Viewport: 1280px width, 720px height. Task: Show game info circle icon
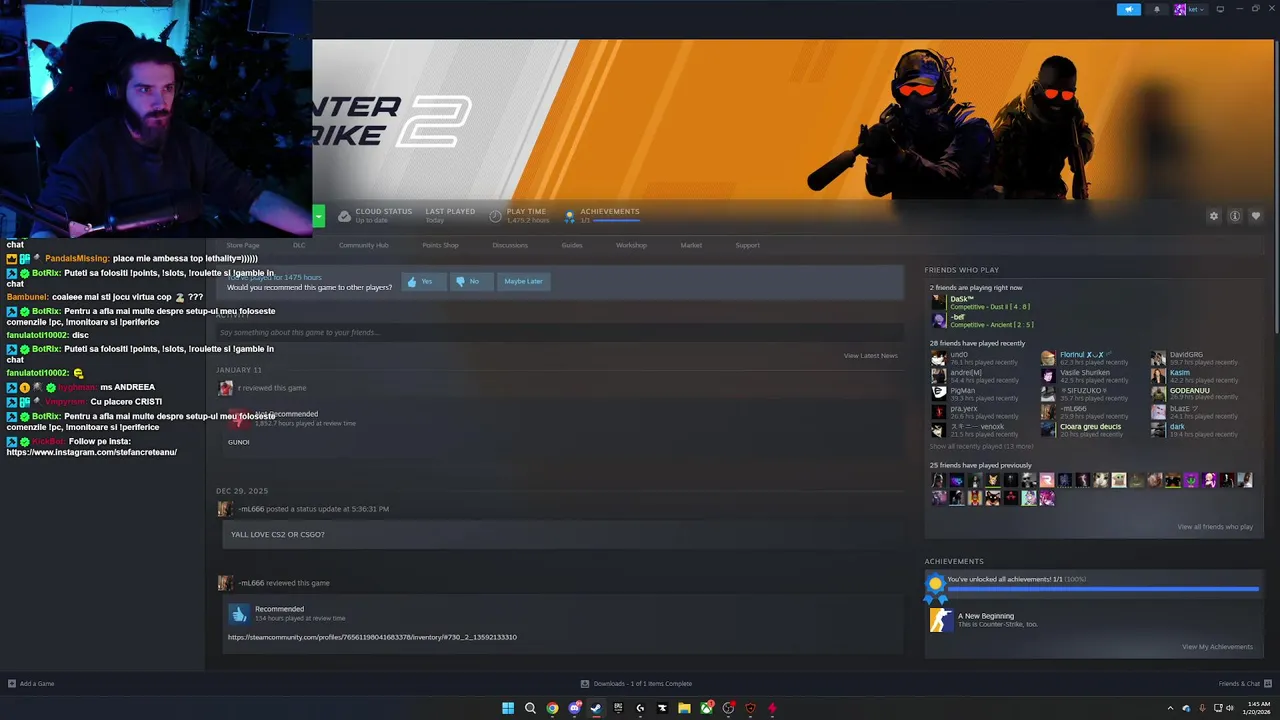(1235, 216)
